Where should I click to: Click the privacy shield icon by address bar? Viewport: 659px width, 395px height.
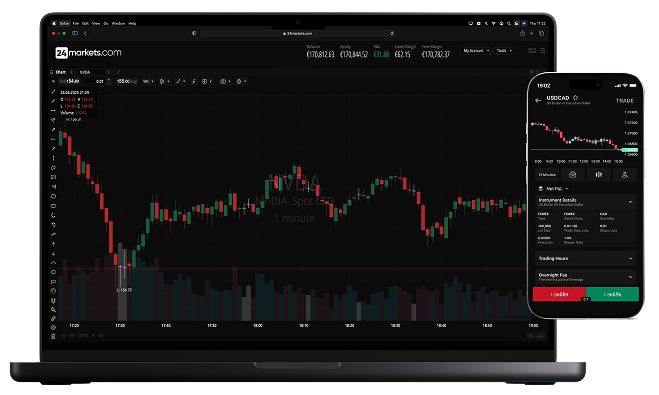[194, 33]
